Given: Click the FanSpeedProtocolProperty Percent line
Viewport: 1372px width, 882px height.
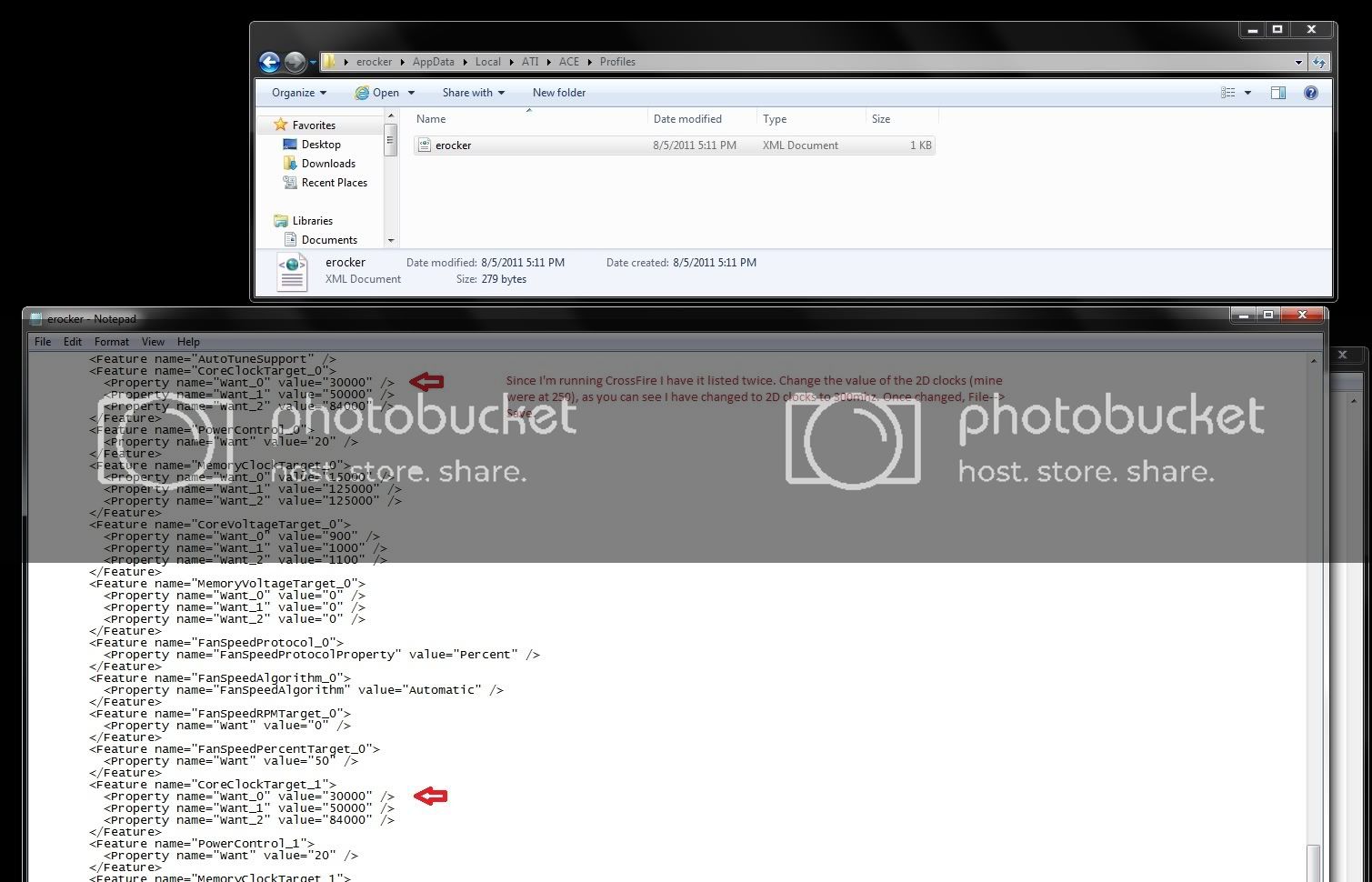Looking at the screenshot, I should point(322,655).
